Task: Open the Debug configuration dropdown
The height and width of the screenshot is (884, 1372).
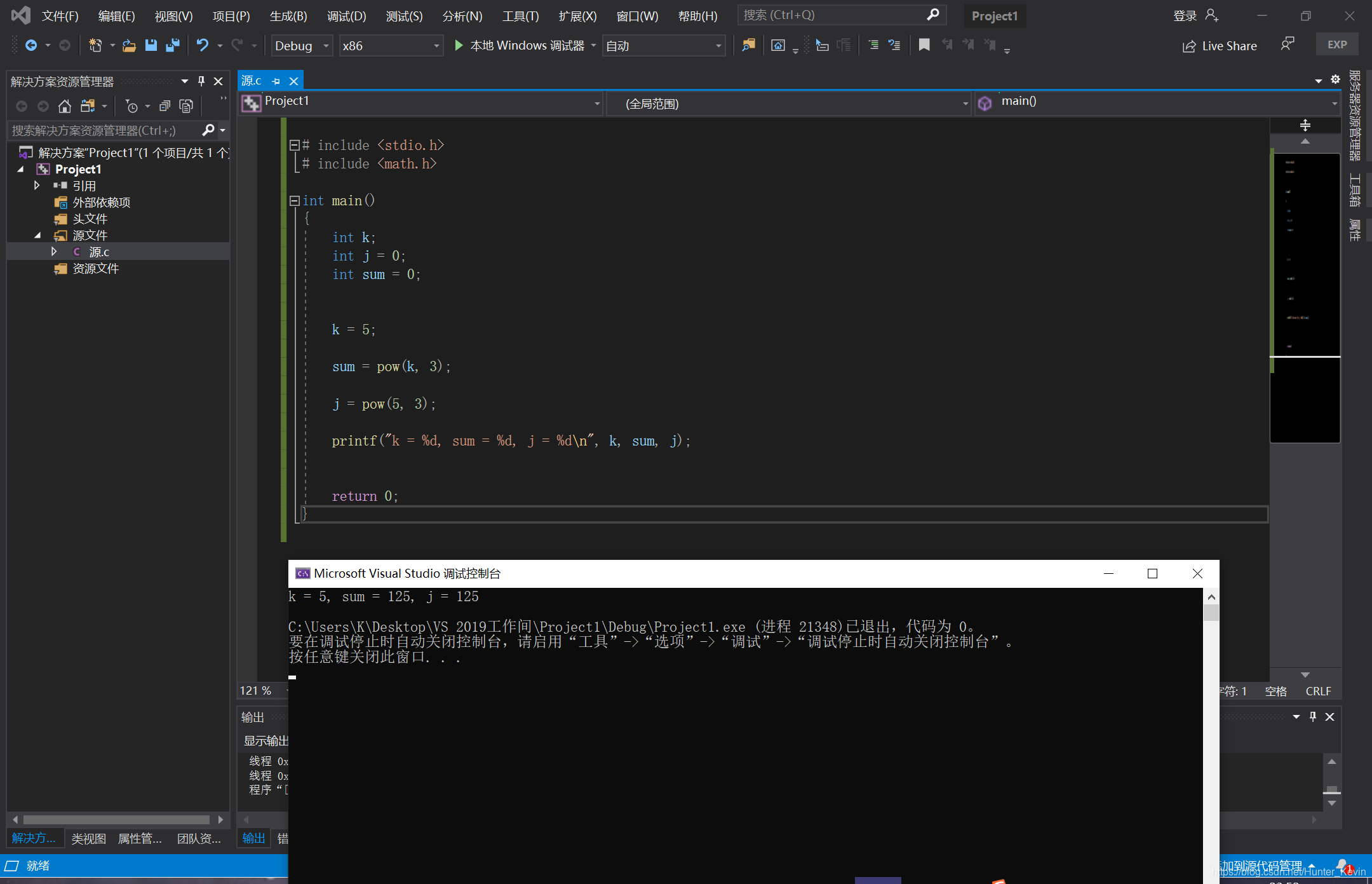Action: coord(302,46)
